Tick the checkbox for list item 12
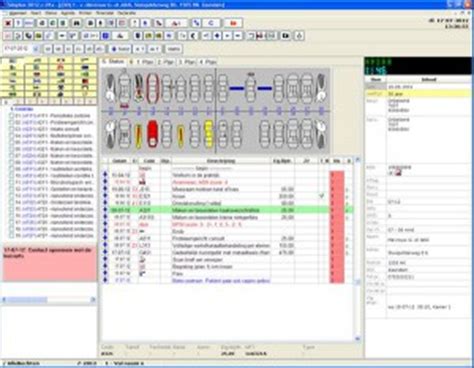This screenshot has width=474, height=368. (x=12, y=189)
